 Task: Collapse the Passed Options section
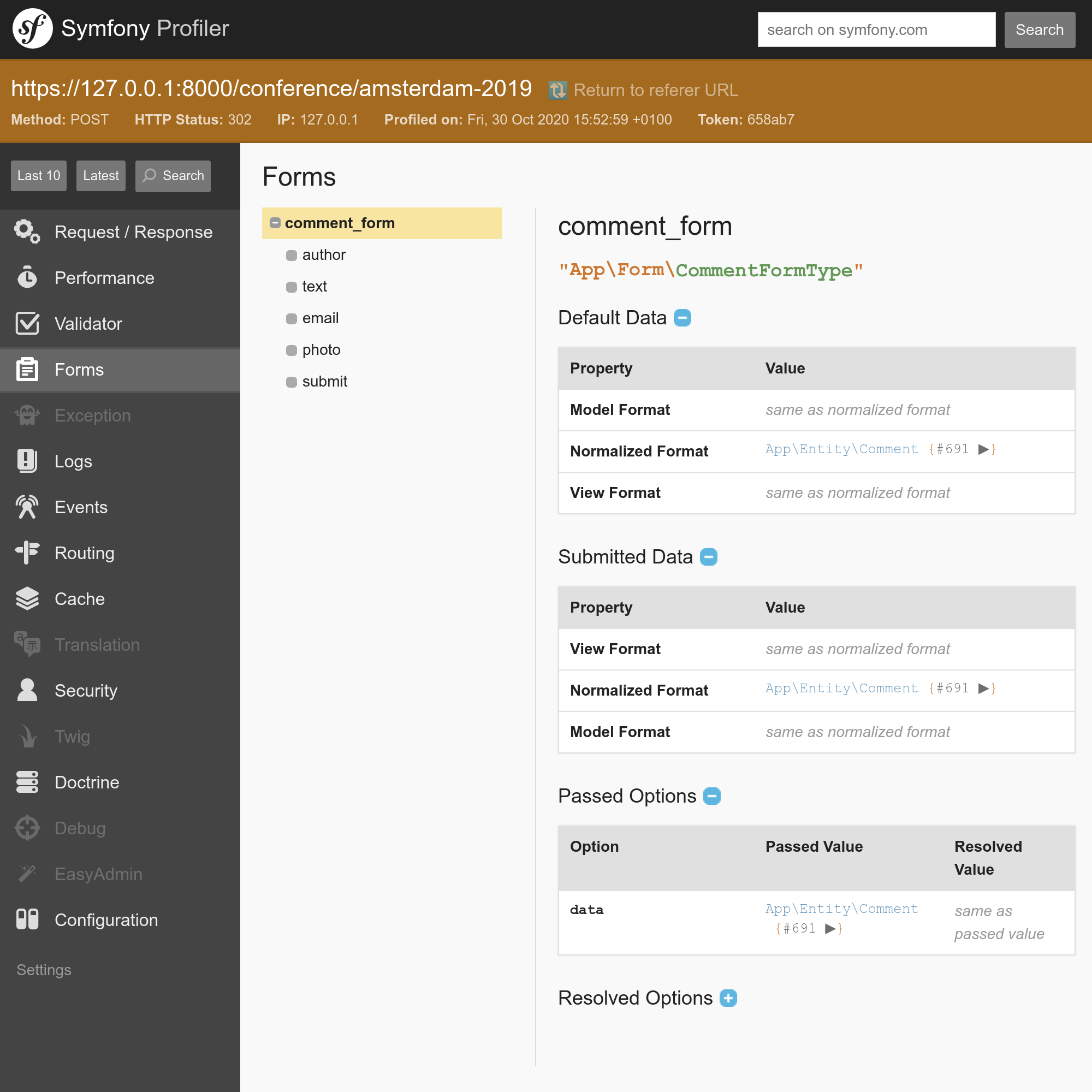[x=711, y=796]
